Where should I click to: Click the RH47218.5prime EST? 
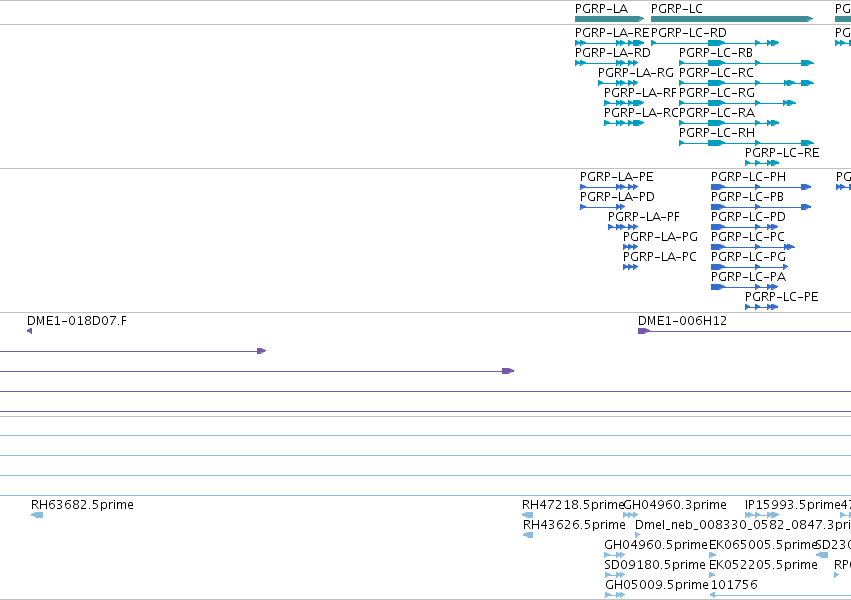click(528, 515)
